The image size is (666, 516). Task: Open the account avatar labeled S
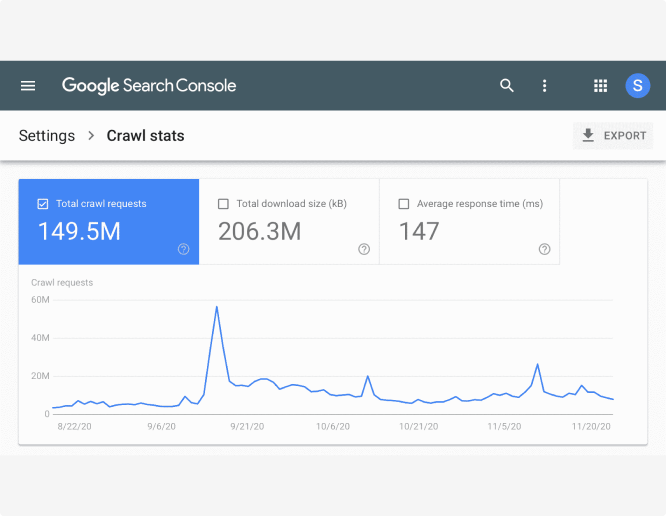[x=637, y=86]
